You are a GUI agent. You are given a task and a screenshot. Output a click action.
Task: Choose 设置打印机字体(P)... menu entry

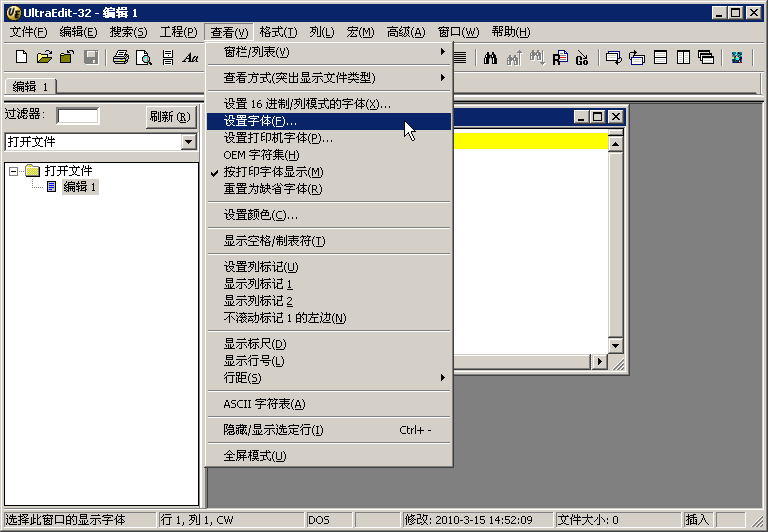[x=328, y=138]
